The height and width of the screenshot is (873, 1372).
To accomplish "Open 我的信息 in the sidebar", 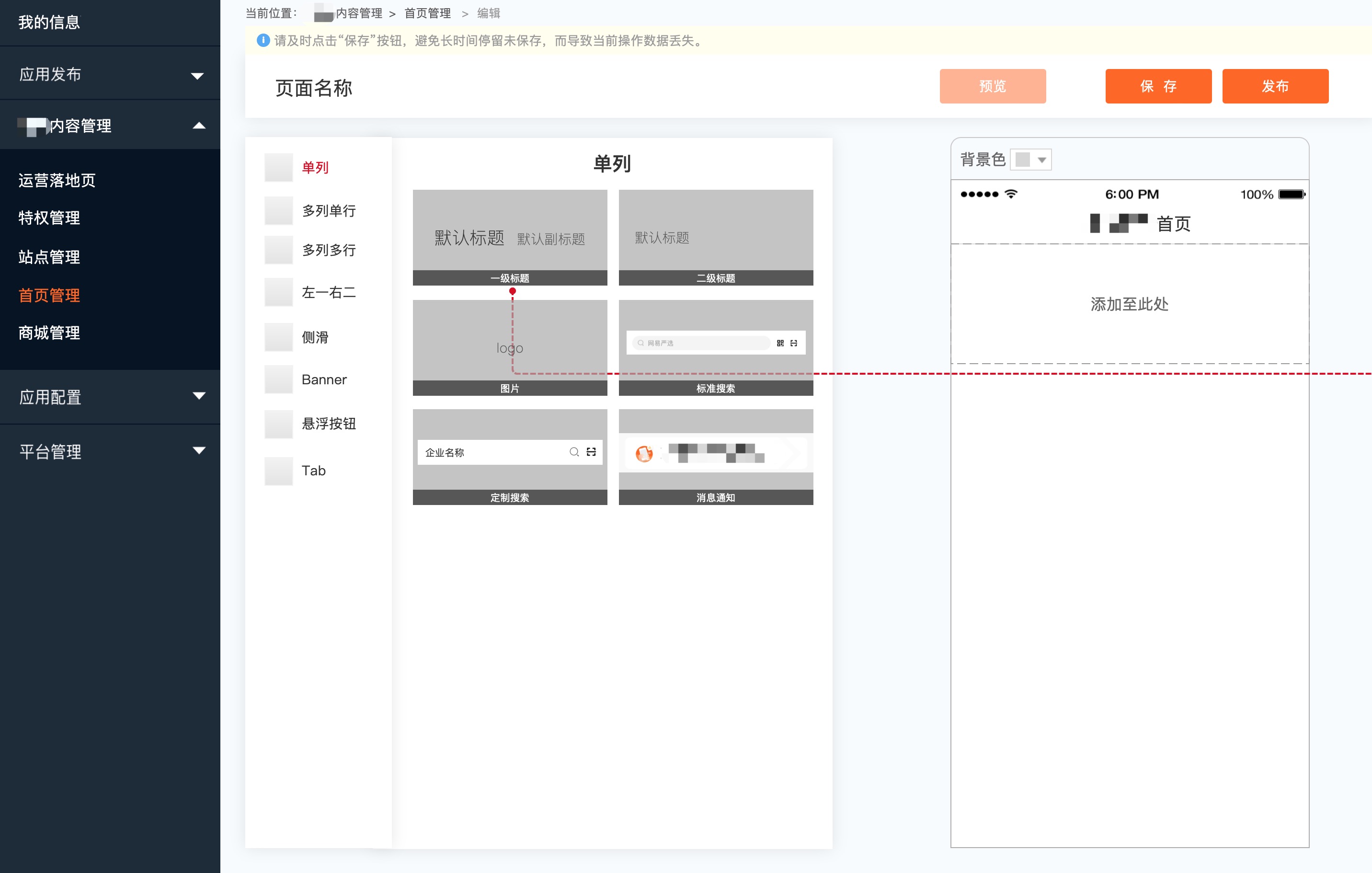I will 49,22.
